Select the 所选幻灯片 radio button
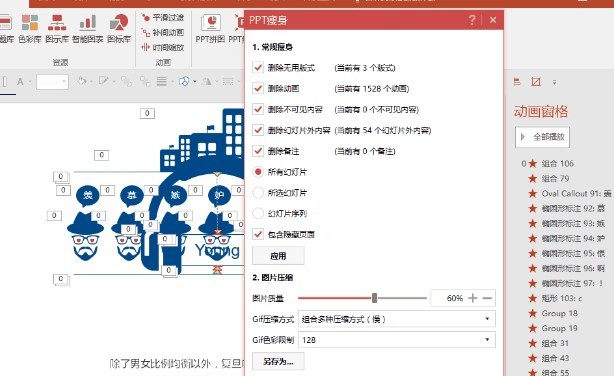This screenshot has height=376, width=614. [x=258, y=192]
